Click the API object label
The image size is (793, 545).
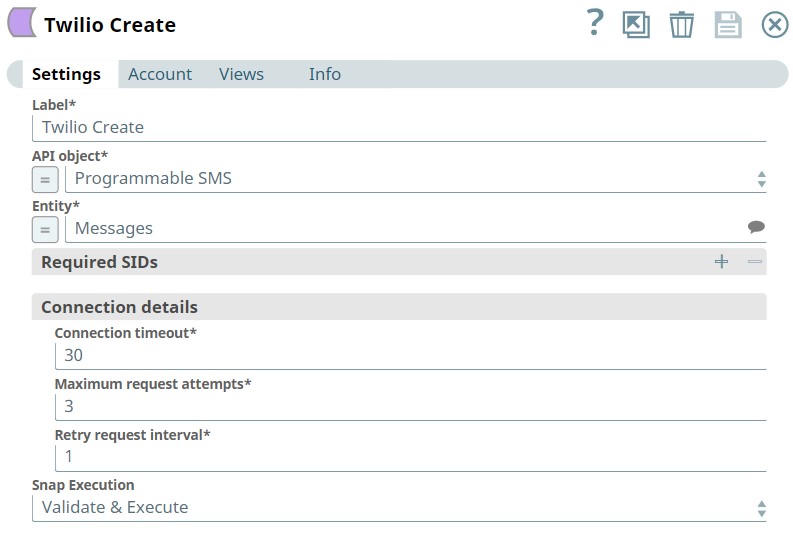point(70,156)
